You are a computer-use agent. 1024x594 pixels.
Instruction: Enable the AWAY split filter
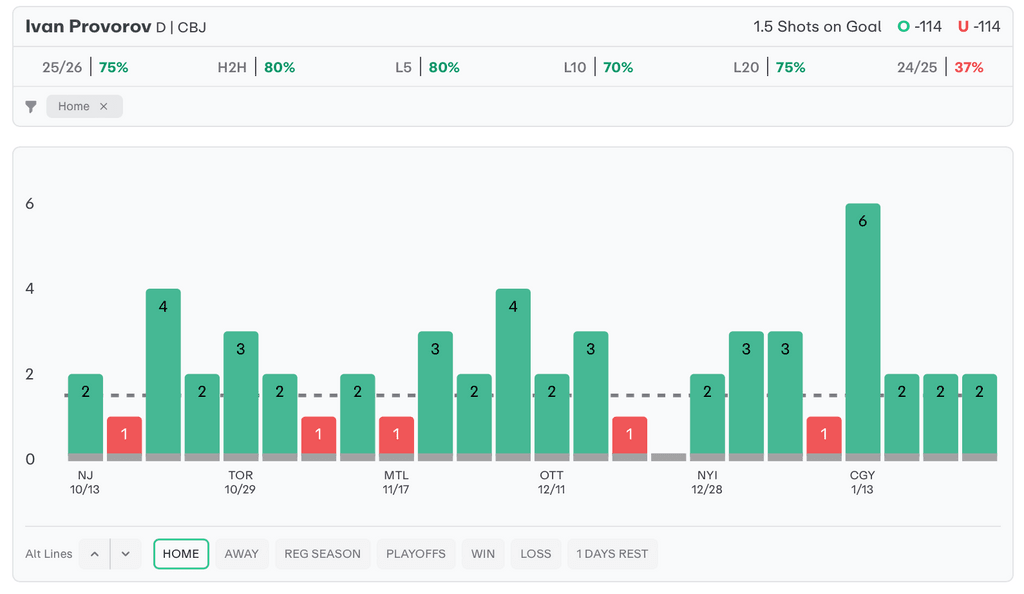241,554
